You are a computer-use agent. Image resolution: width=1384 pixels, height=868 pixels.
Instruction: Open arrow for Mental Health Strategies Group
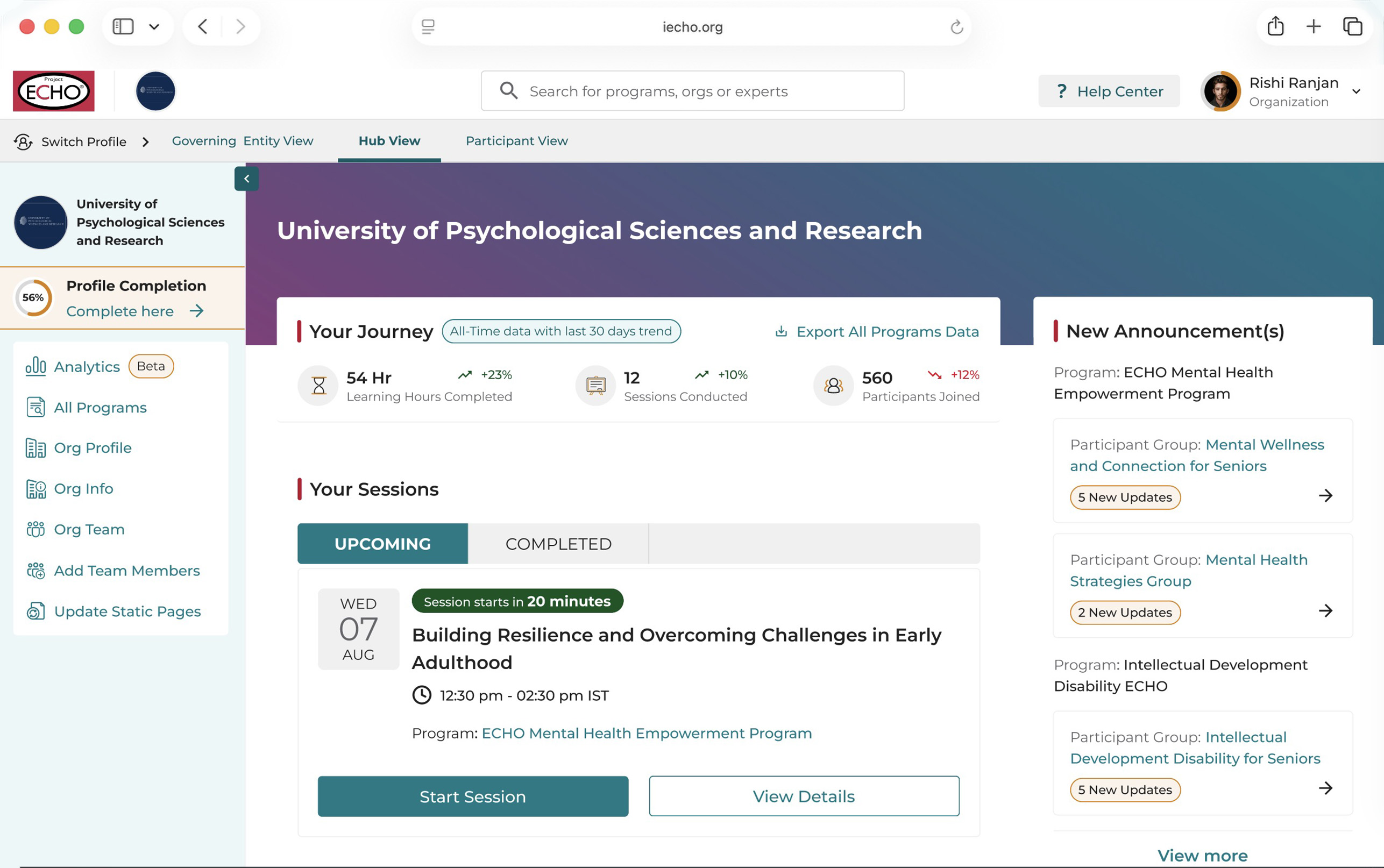(x=1325, y=610)
